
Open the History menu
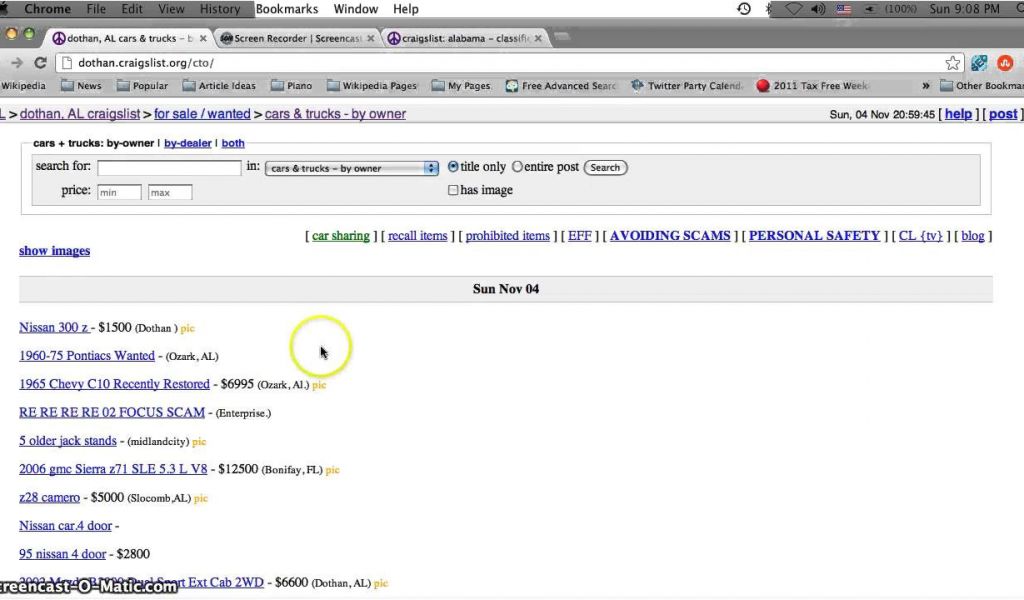[219, 9]
